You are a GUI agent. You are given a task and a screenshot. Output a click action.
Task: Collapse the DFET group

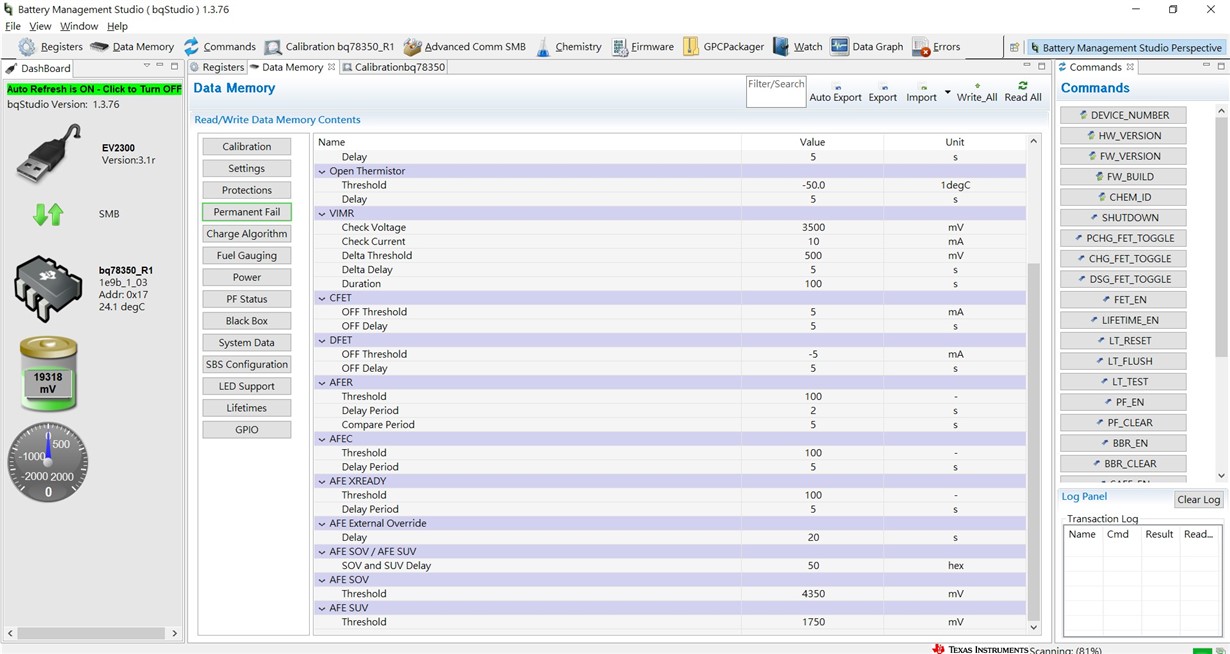click(322, 340)
